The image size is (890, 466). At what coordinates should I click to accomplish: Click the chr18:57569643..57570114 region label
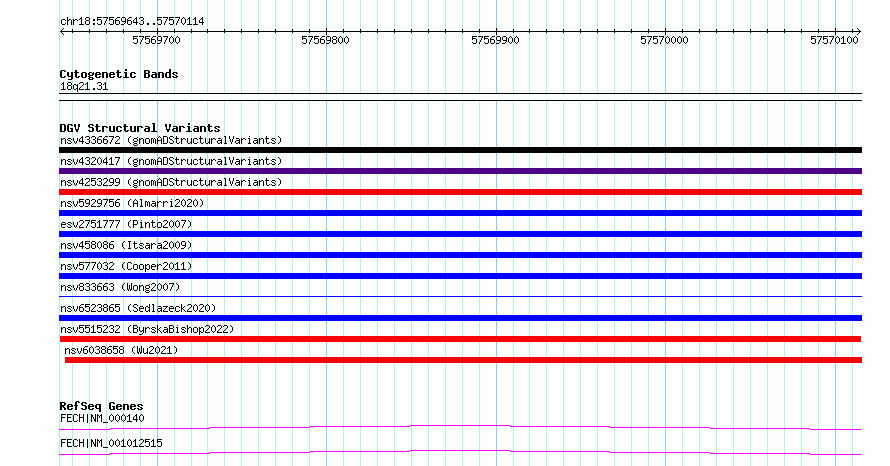tap(132, 22)
